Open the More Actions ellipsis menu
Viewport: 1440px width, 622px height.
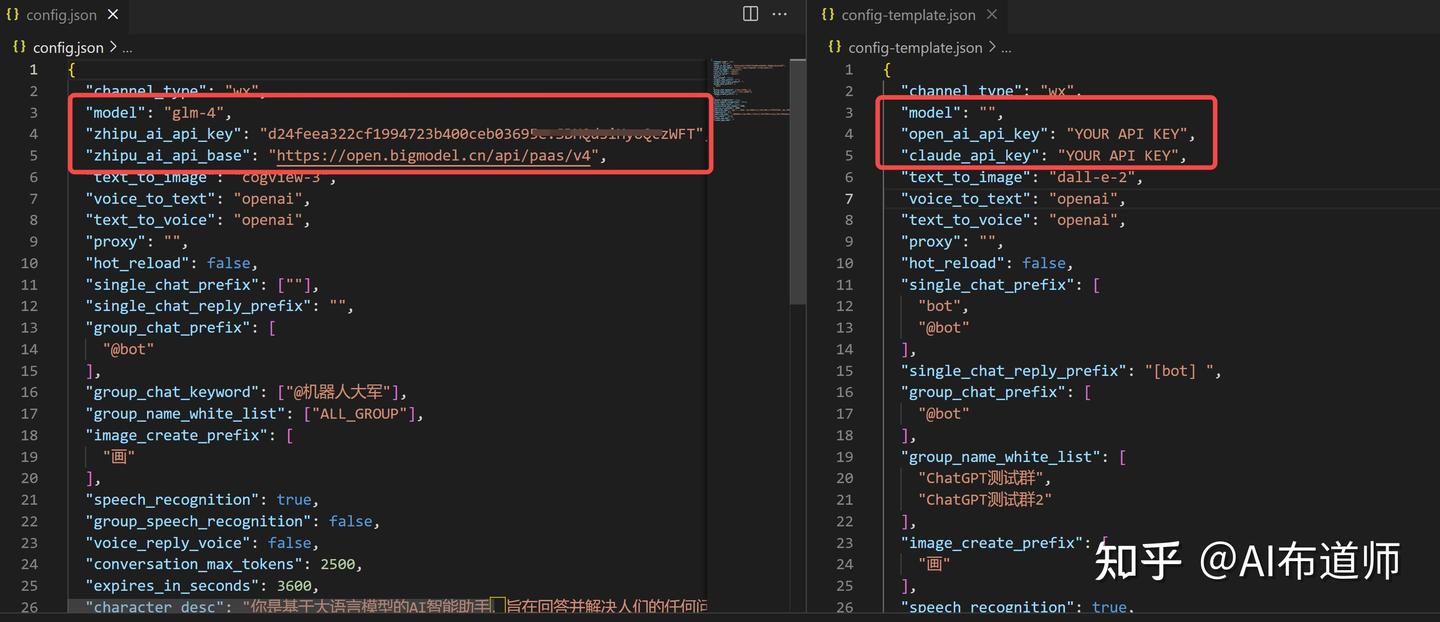click(780, 14)
